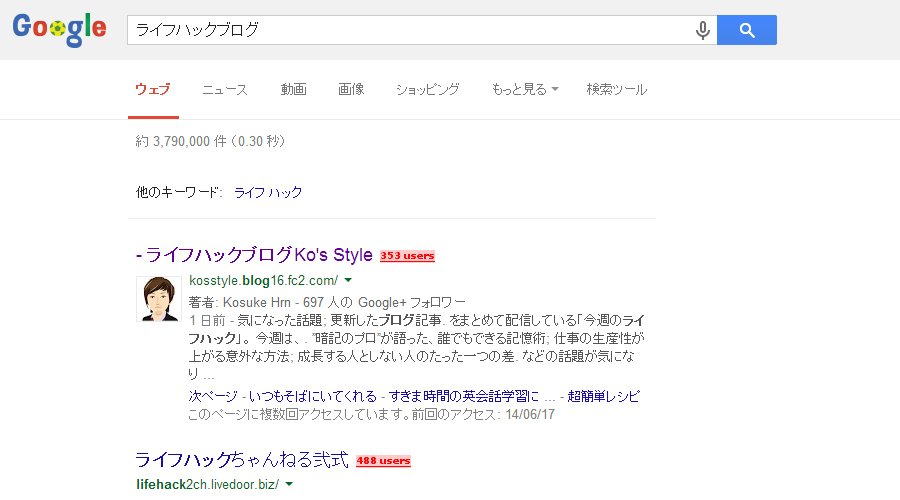Open the 動画 tab

click(293, 90)
